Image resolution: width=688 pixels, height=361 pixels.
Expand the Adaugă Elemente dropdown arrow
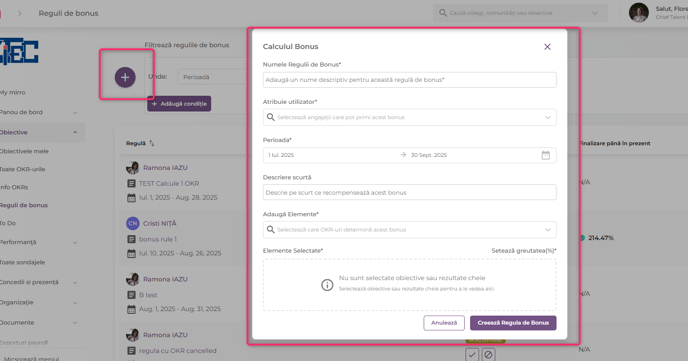(x=548, y=230)
